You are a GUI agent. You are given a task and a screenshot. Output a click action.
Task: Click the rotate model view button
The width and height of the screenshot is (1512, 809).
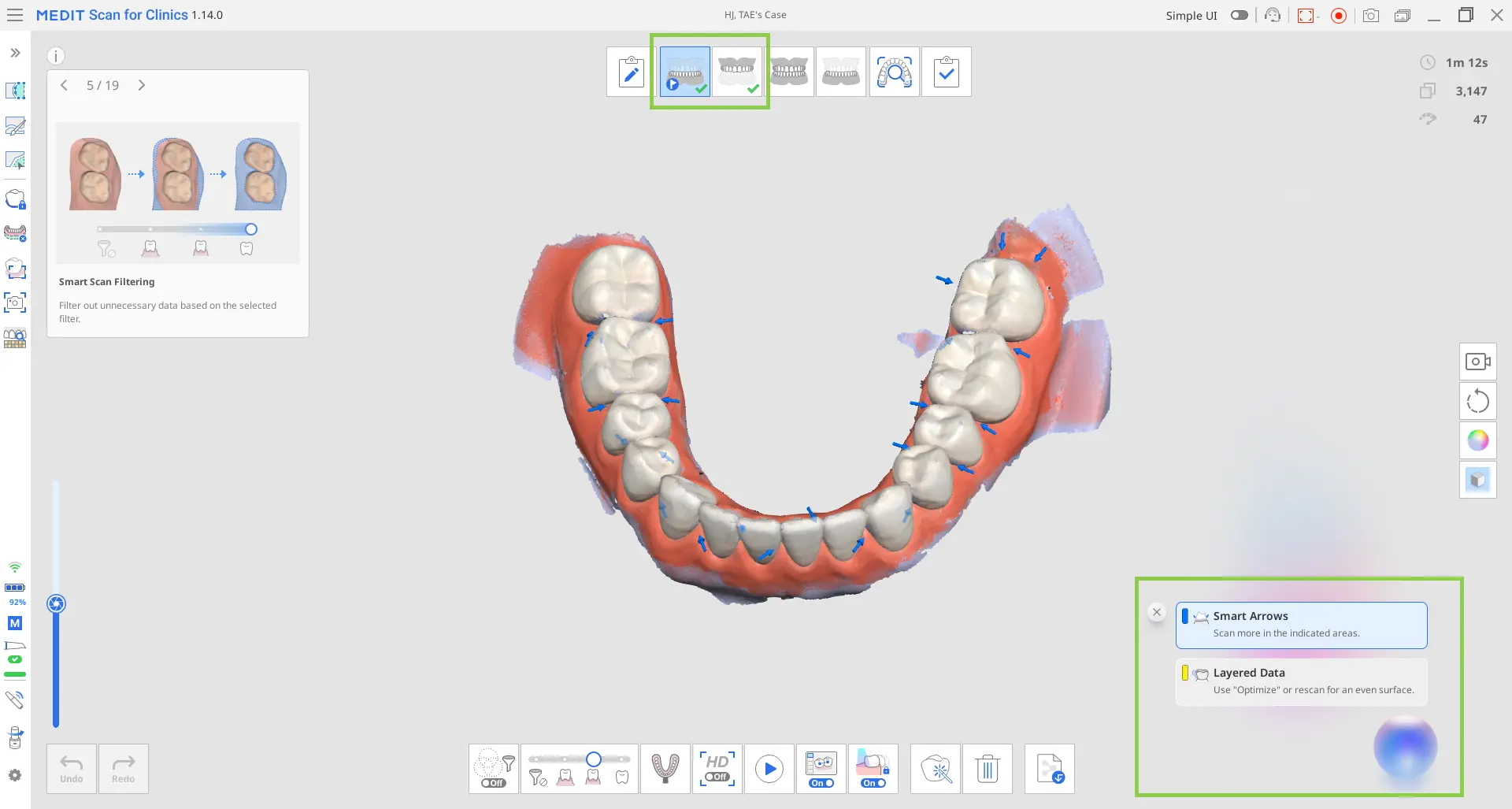[1478, 401]
